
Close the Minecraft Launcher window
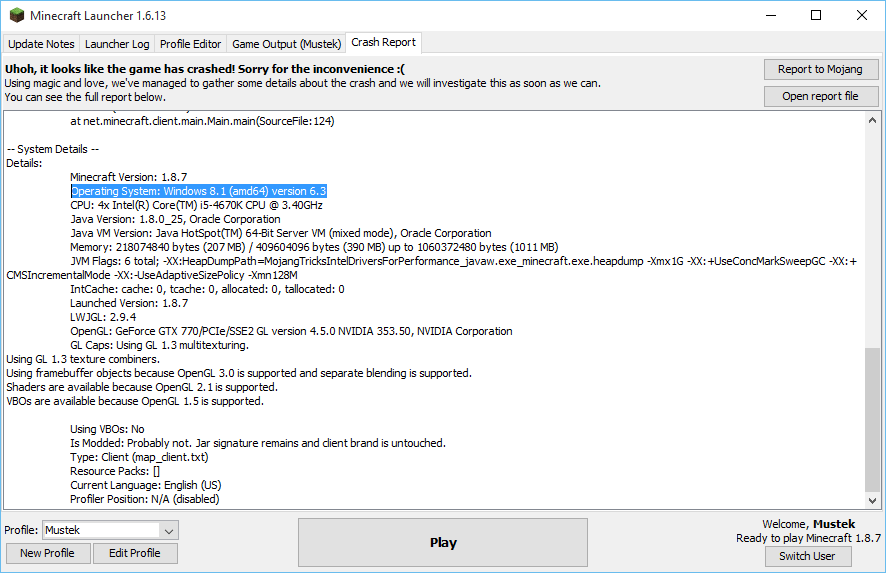coord(862,15)
